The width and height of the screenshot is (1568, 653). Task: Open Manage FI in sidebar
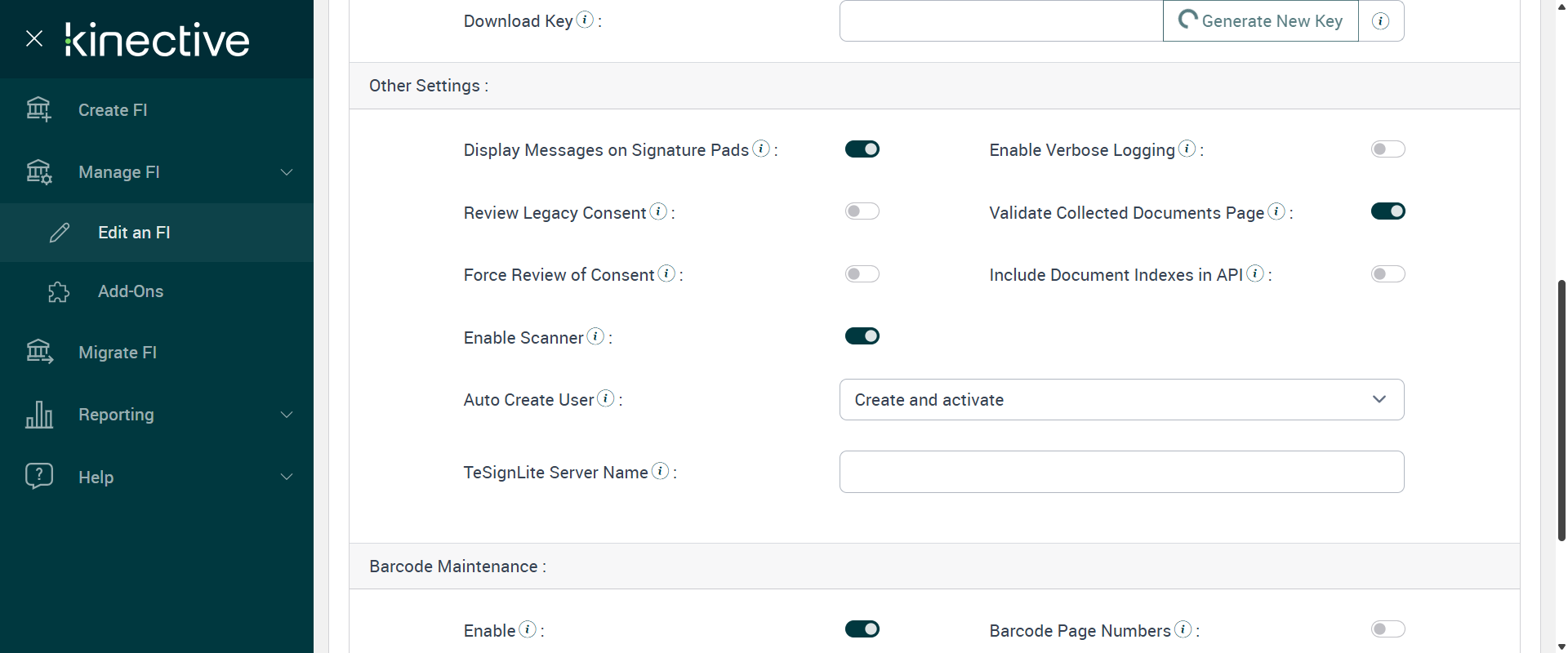pyautogui.click(x=157, y=172)
